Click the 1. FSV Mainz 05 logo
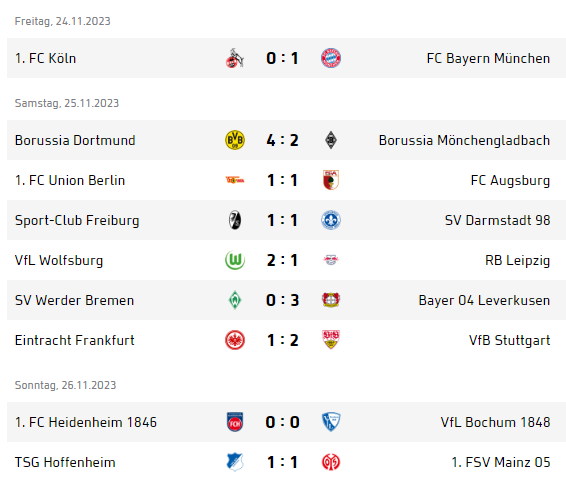This screenshot has width=566, height=484. (331, 462)
